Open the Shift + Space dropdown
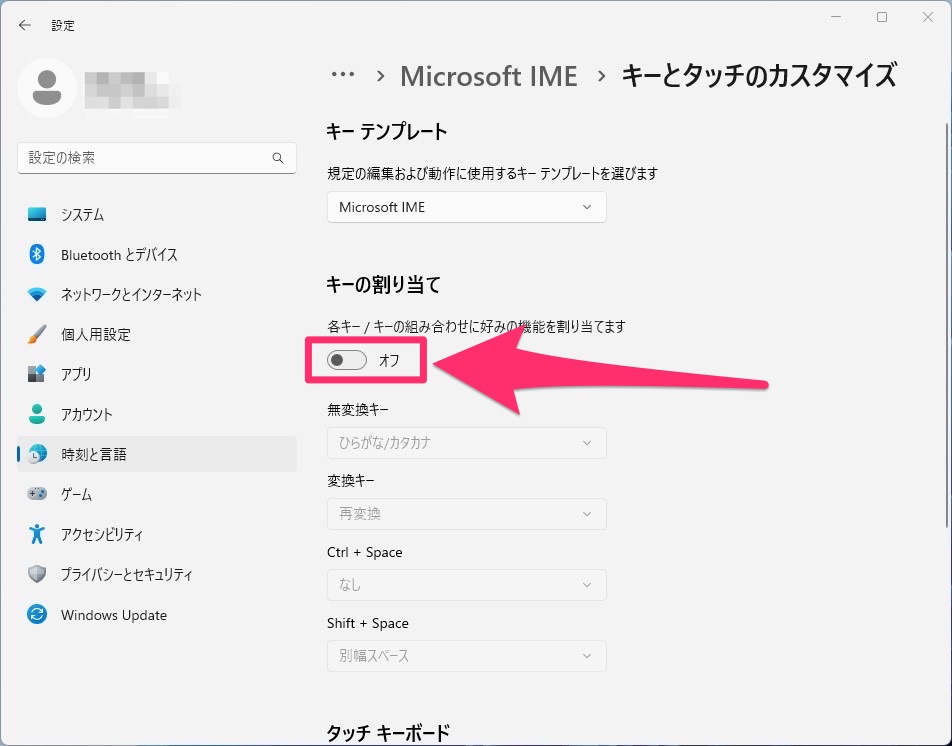This screenshot has height=746, width=952. pyautogui.click(x=466, y=656)
